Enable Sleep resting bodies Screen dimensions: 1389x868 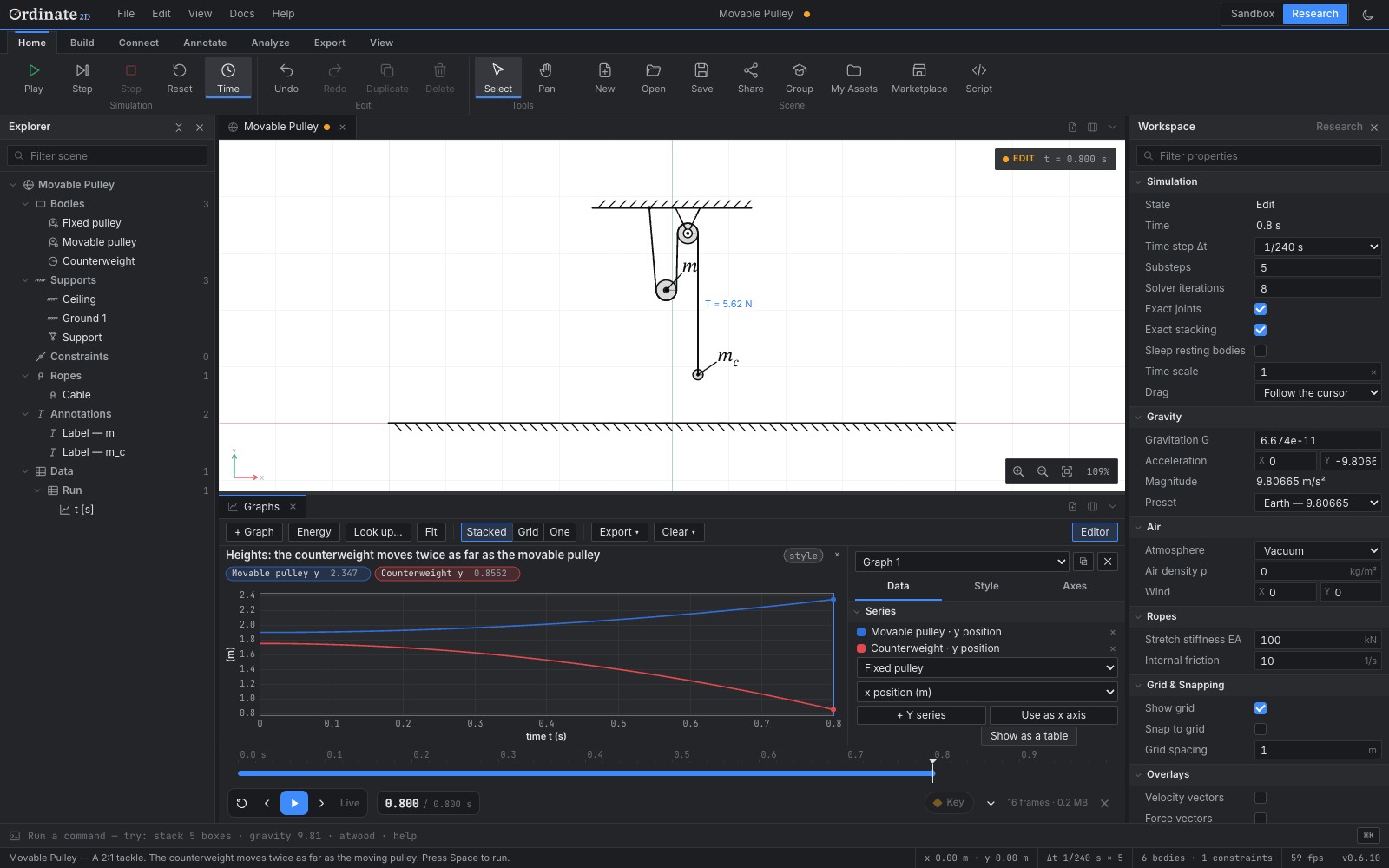1261,351
